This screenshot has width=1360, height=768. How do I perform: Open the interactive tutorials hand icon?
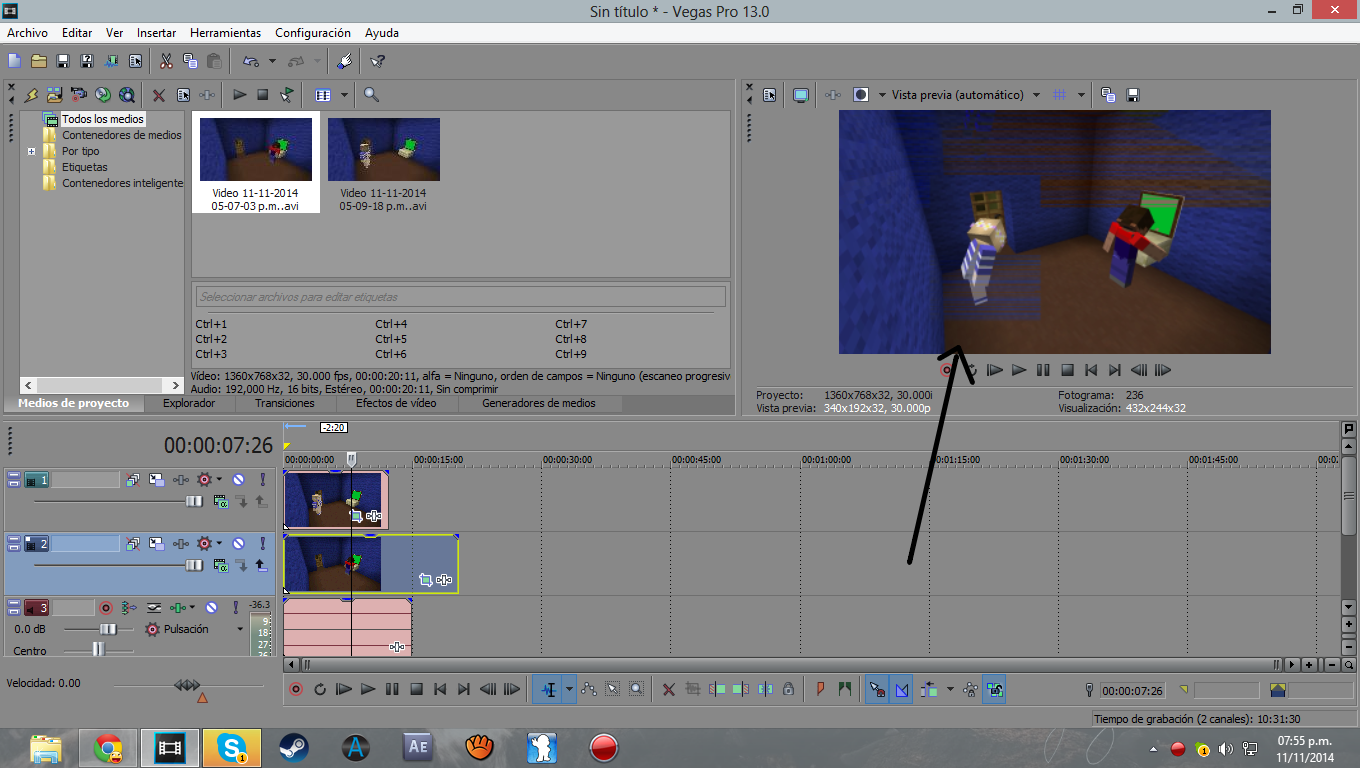pyautogui.click(x=344, y=61)
